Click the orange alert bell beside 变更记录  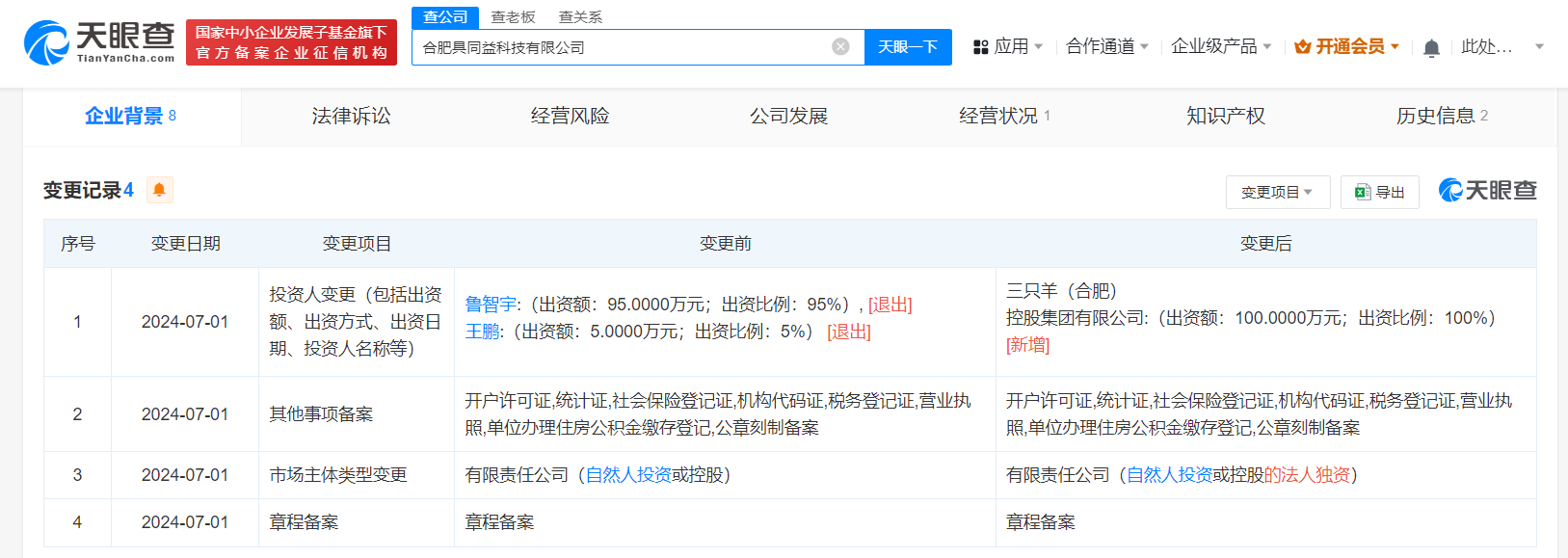pyautogui.click(x=159, y=190)
